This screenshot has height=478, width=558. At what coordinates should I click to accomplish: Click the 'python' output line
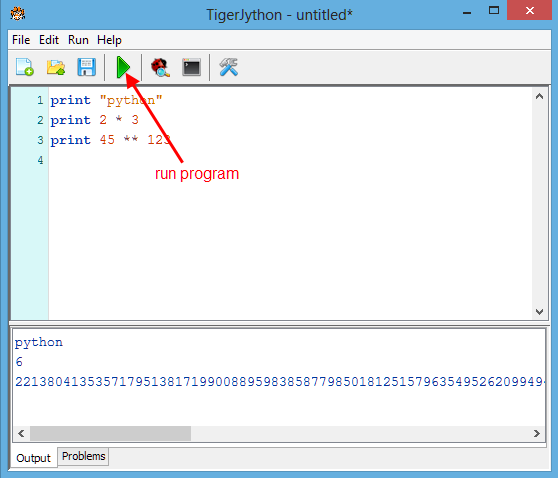point(39,342)
